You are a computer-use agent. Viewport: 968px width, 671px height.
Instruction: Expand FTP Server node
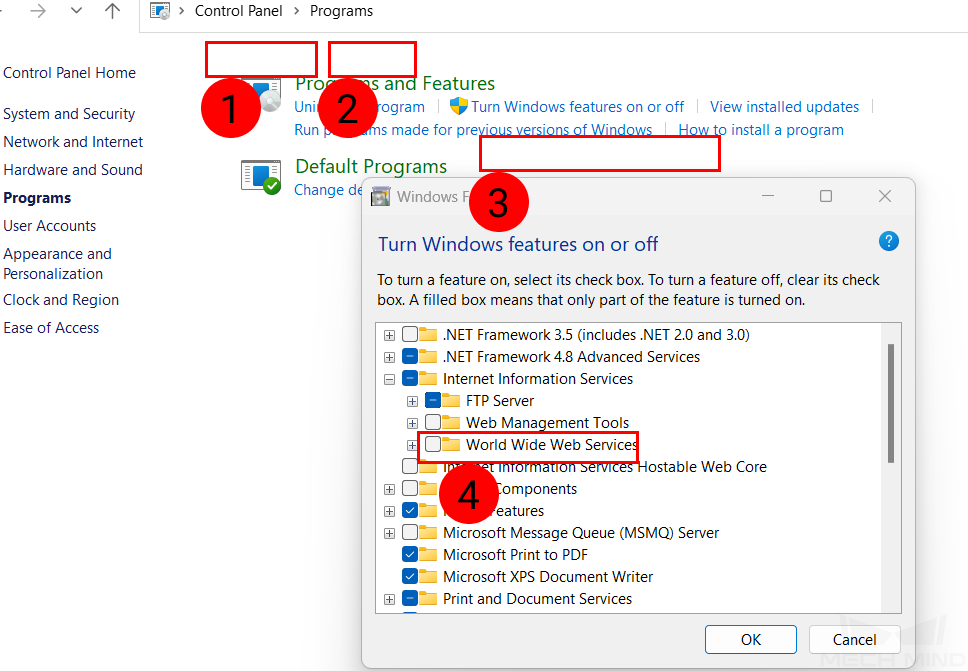(x=412, y=402)
